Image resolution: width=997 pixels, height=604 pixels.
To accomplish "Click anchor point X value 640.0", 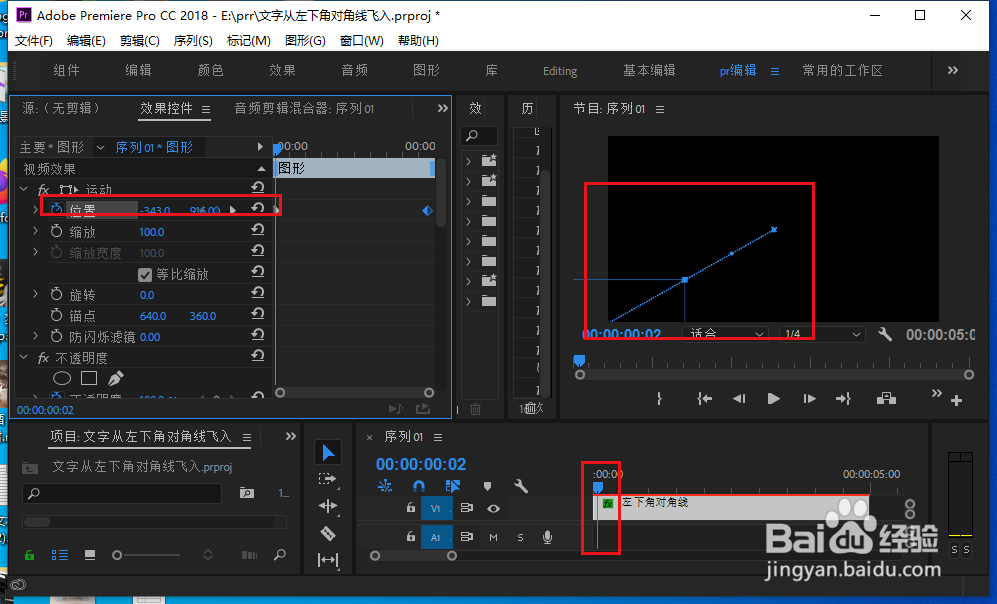I will click(153, 316).
